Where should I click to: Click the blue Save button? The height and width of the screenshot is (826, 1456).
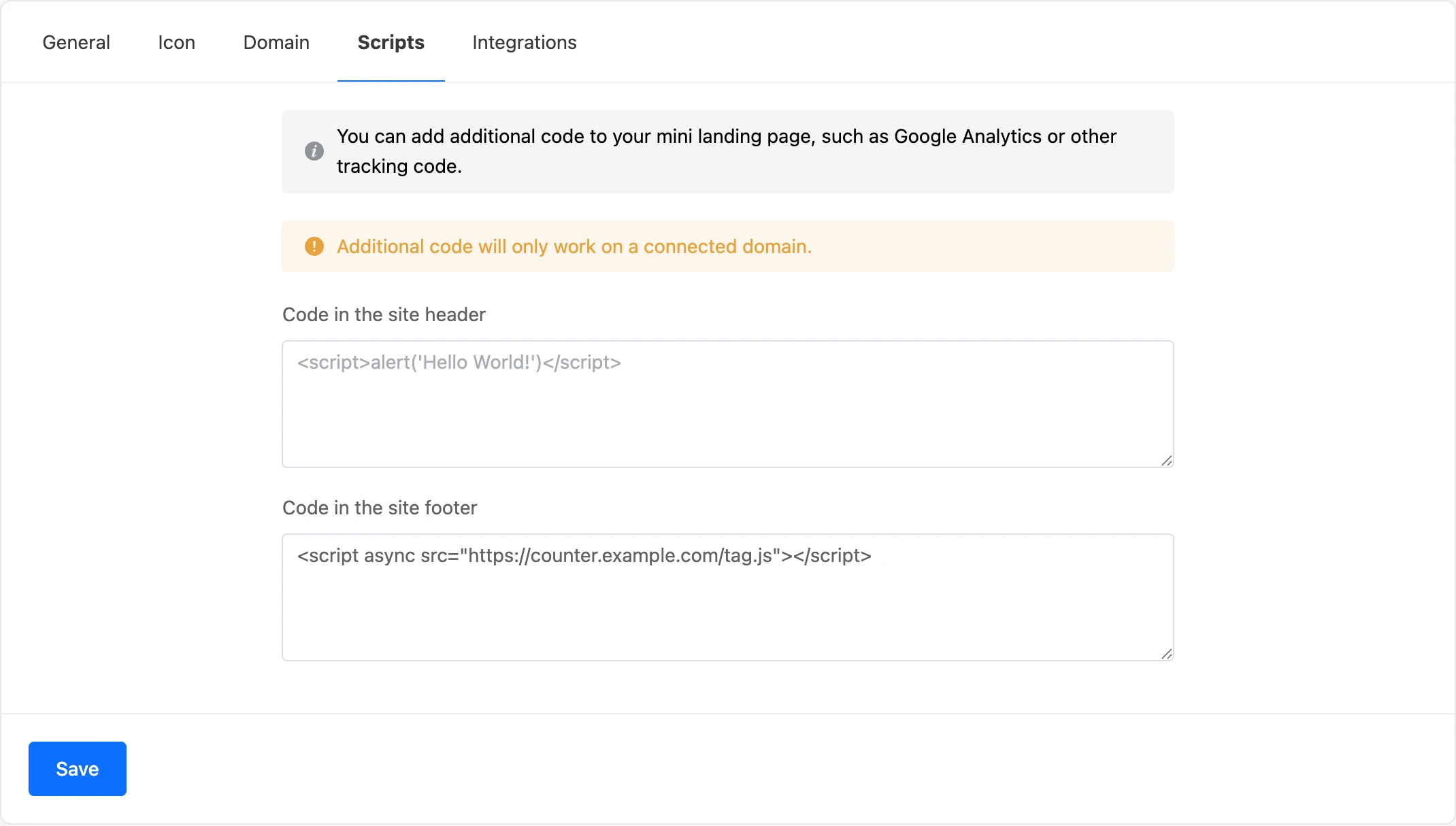coord(78,769)
